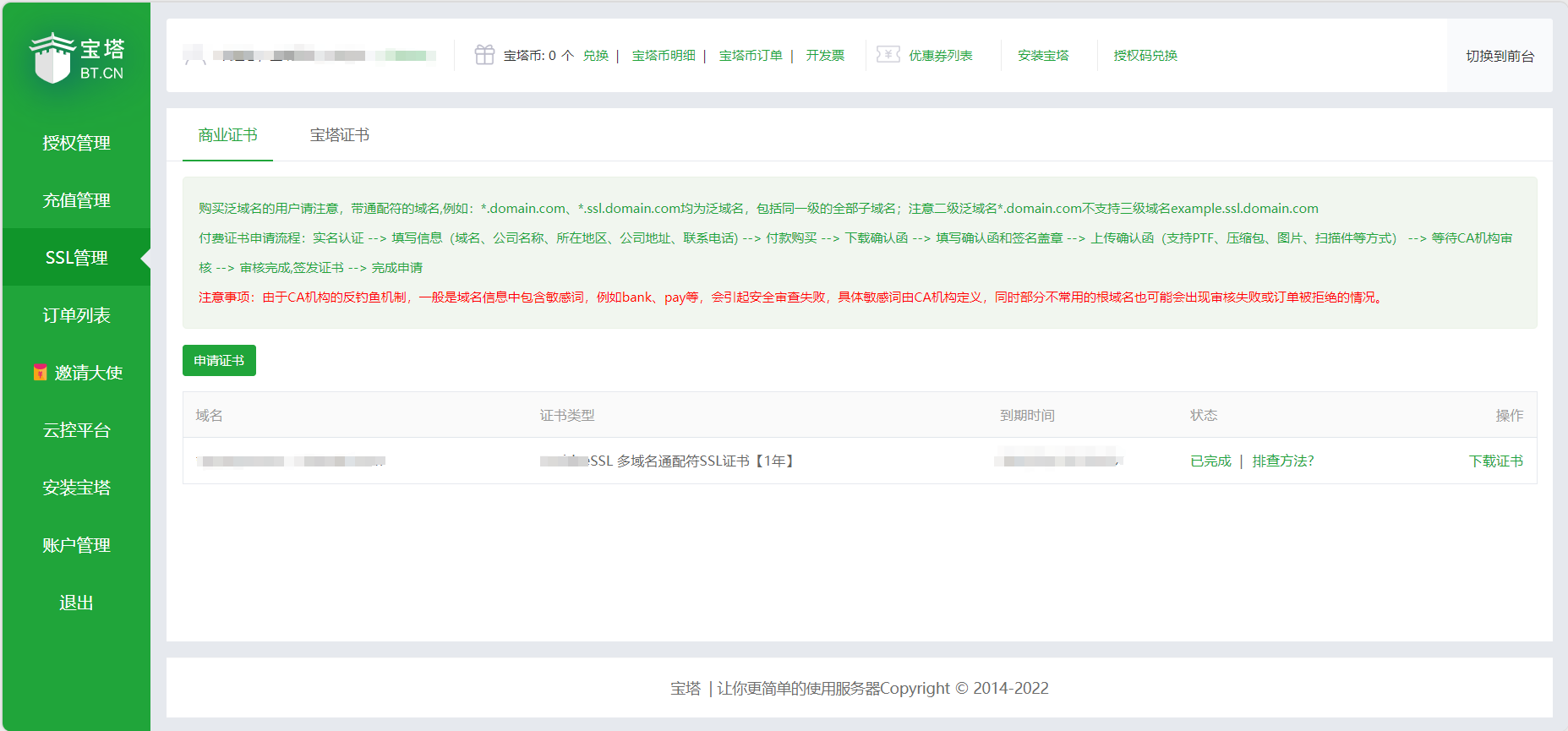Open 充值管理 in the sidebar
Viewport: 1568px width, 731px height.
pyautogui.click(x=77, y=200)
